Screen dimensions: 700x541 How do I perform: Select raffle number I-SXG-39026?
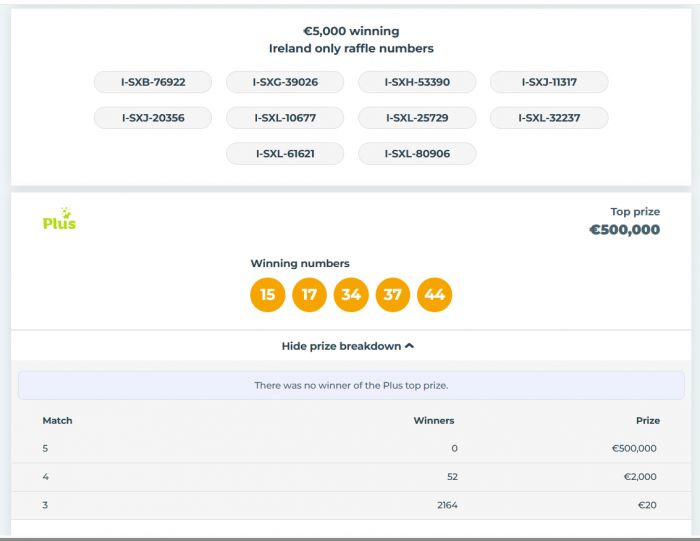click(285, 82)
